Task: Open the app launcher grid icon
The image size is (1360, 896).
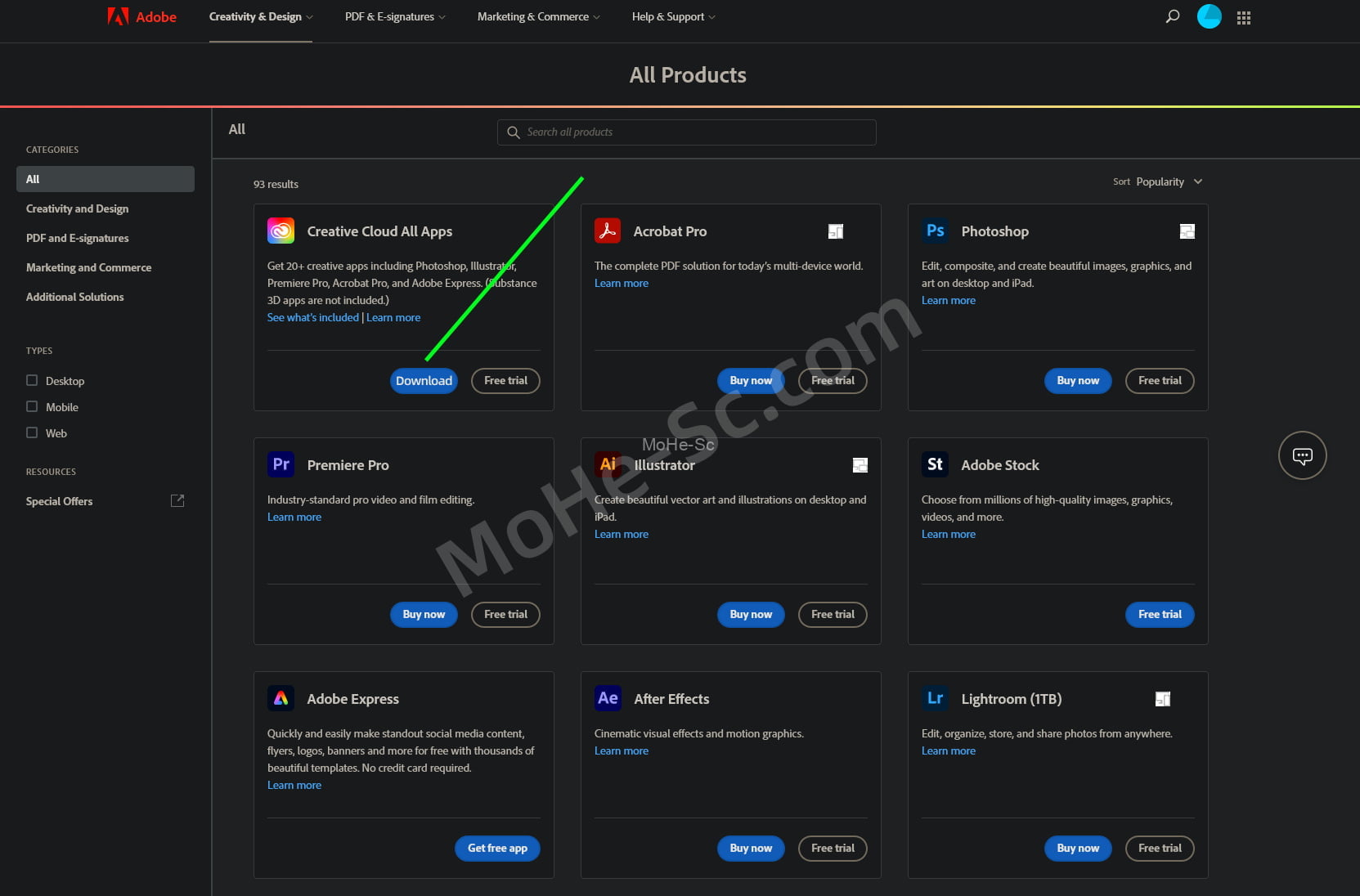Action: click(x=1243, y=17)
